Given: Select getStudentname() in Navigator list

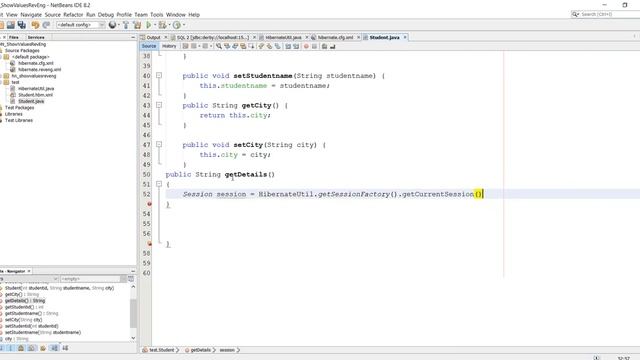Looking at the screenshot, I should (x=31, y=313).
